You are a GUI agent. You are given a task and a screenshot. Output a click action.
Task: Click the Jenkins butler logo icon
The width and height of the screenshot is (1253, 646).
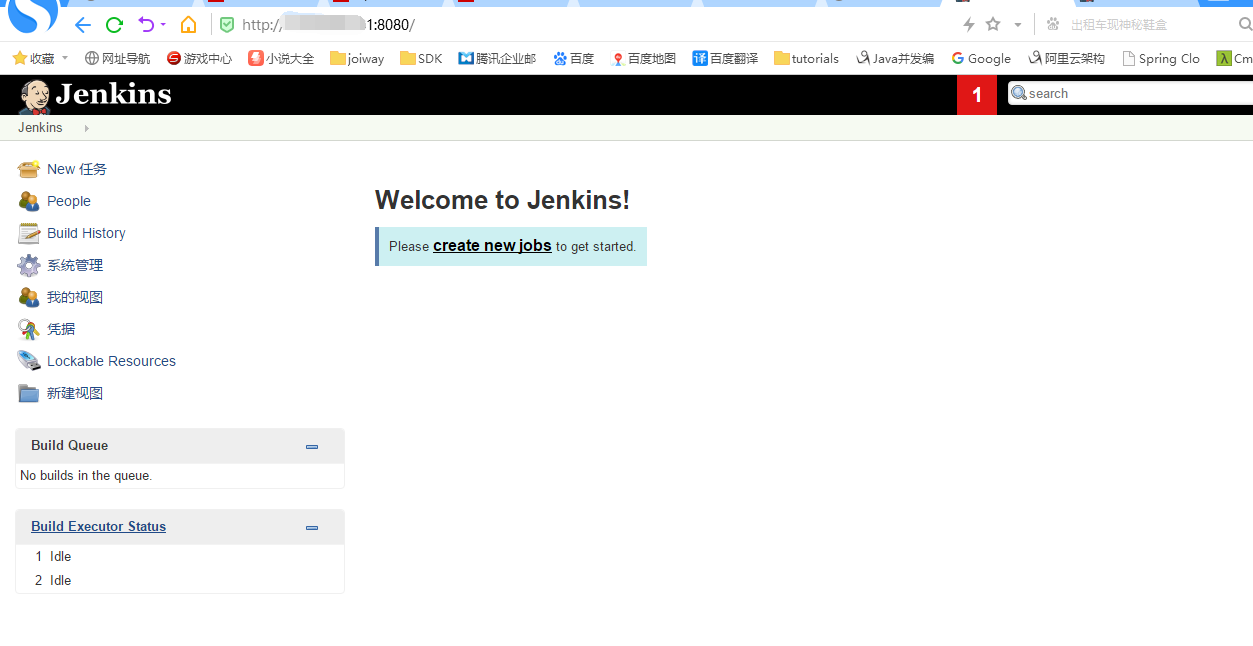(34, 96)
